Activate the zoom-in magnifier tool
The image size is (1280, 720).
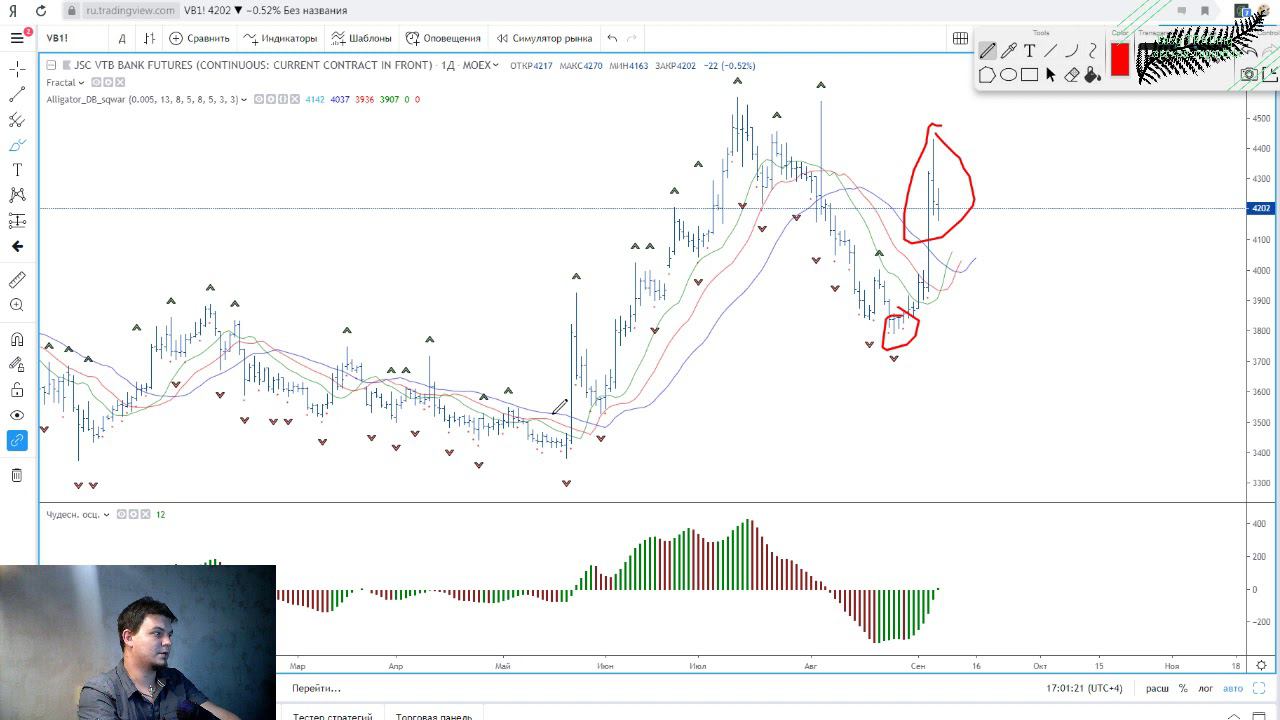tap(17, 305)
